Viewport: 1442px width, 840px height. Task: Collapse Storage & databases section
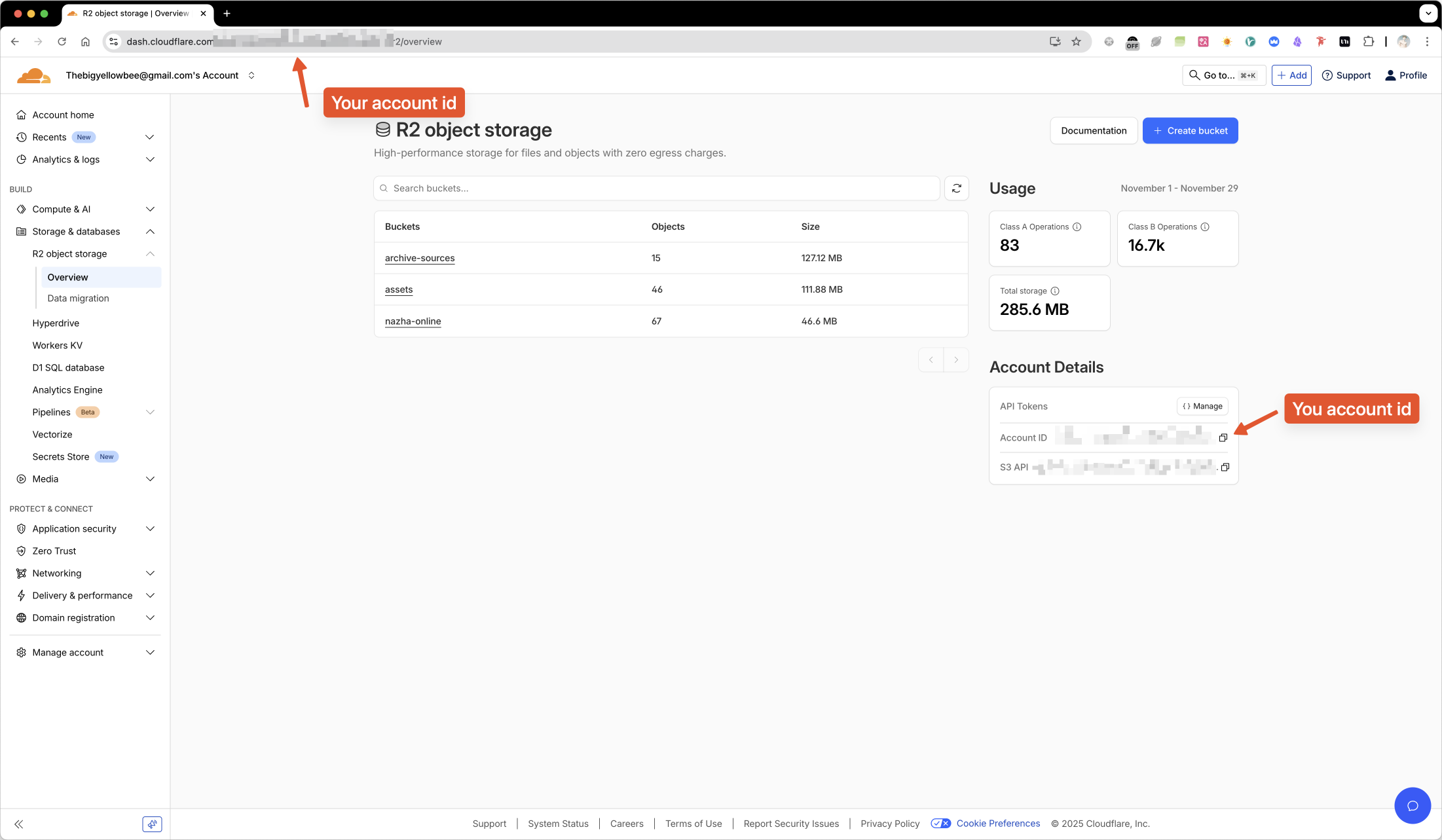(150, 232)
